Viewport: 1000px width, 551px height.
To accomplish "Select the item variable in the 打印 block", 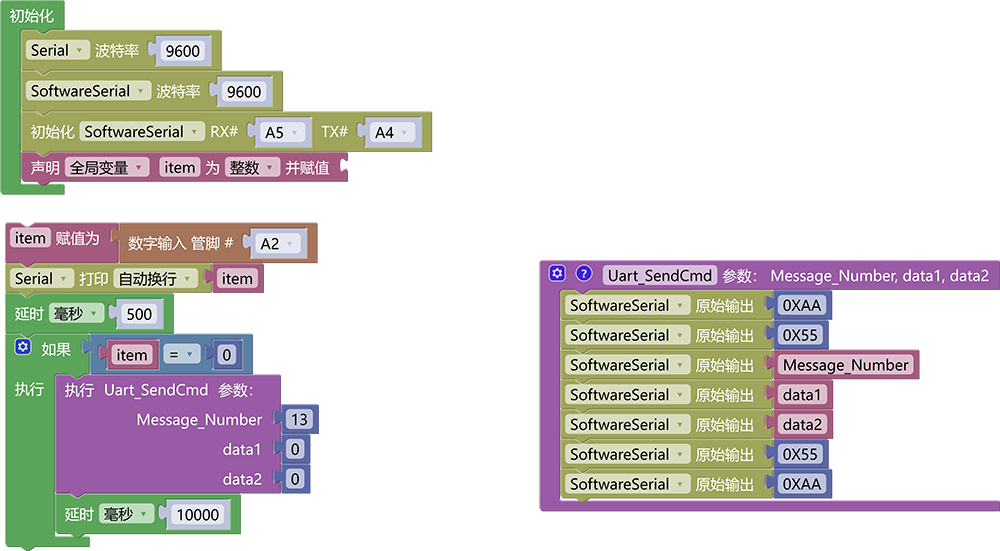I will (x=237, y=279).
